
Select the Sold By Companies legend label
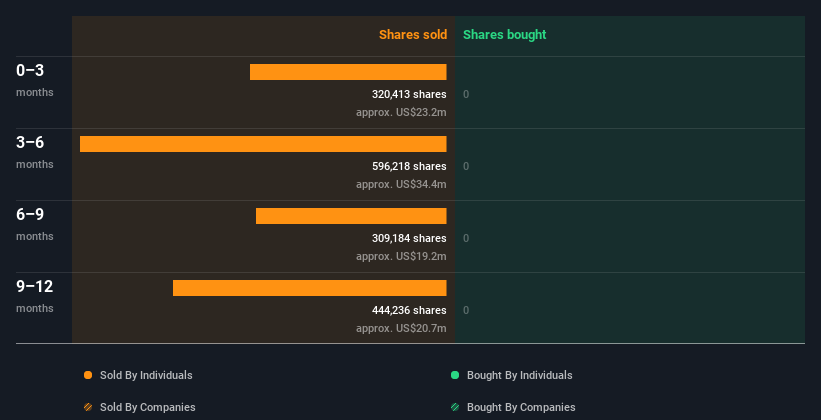(x=148, y=407)
